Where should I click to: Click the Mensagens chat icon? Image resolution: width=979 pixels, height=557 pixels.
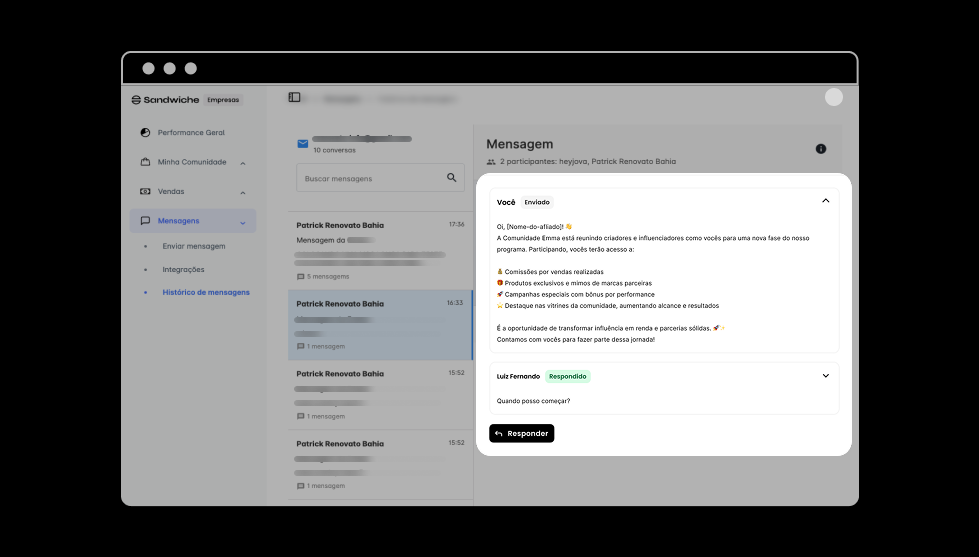145,220
